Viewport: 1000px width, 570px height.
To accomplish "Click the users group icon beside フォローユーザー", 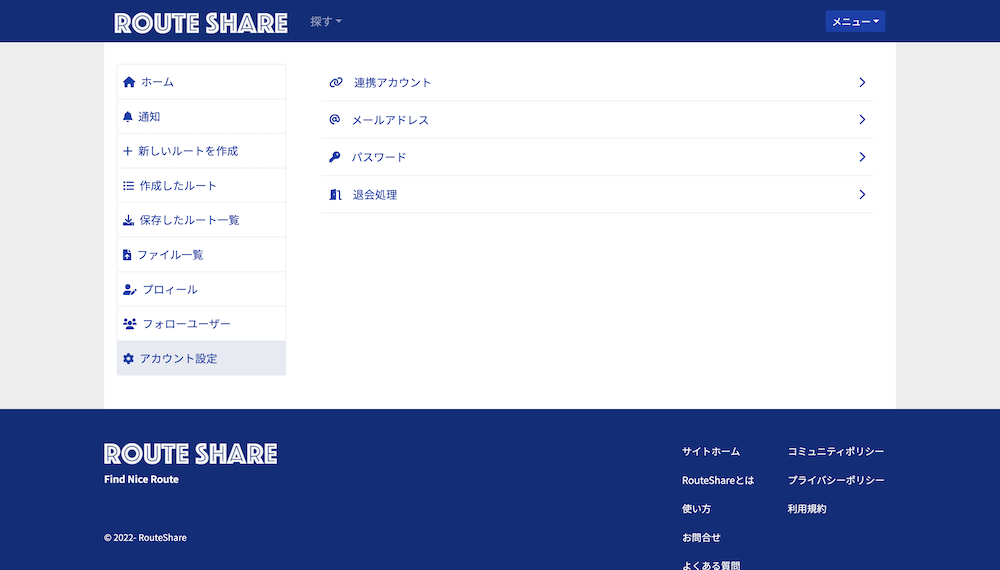I will point(129,324).
